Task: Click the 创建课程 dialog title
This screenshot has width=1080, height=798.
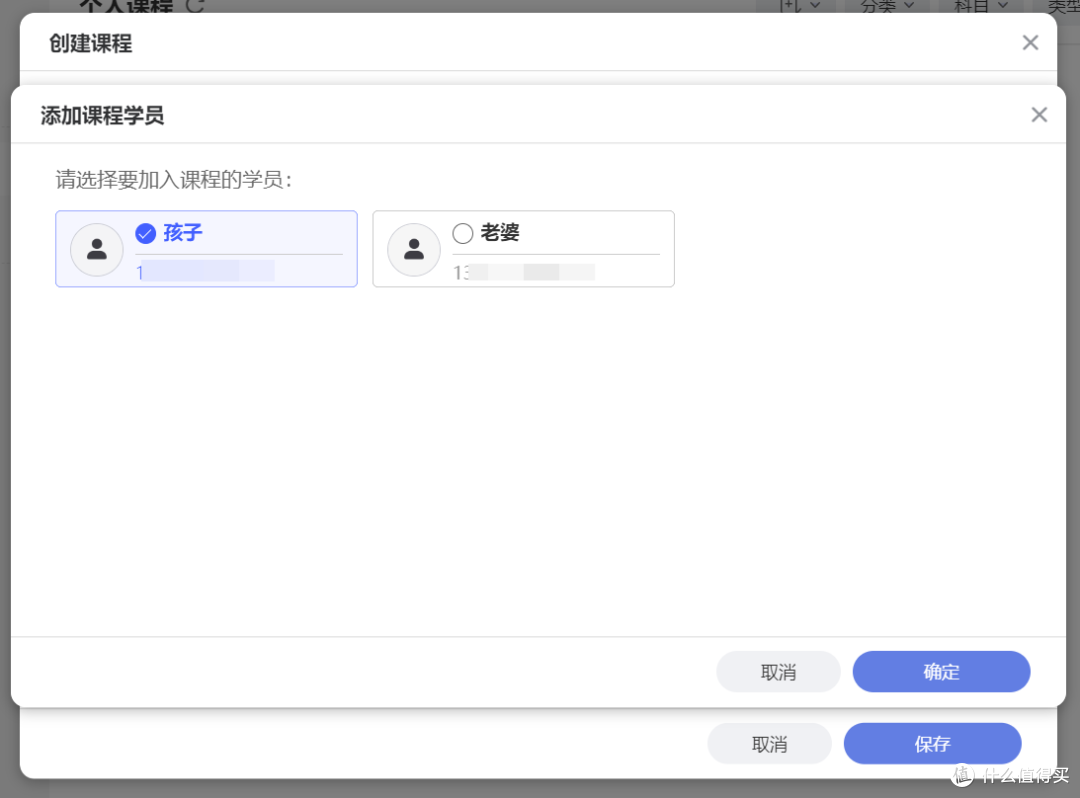Action: pyautogui.click(x=91, y=43)
